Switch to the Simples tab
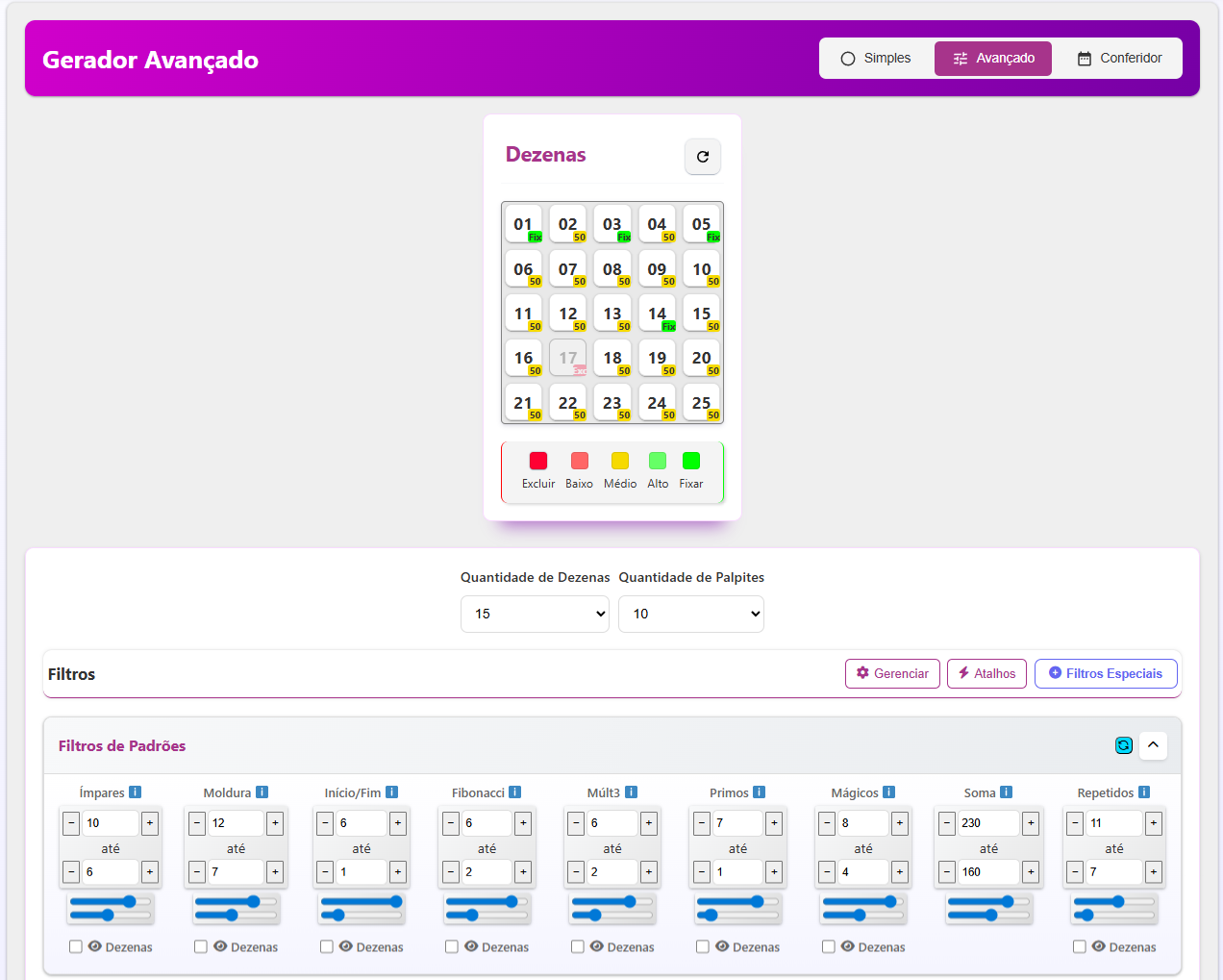The height and width of the screenshot is (980, 1223). [x=876, y=59]
